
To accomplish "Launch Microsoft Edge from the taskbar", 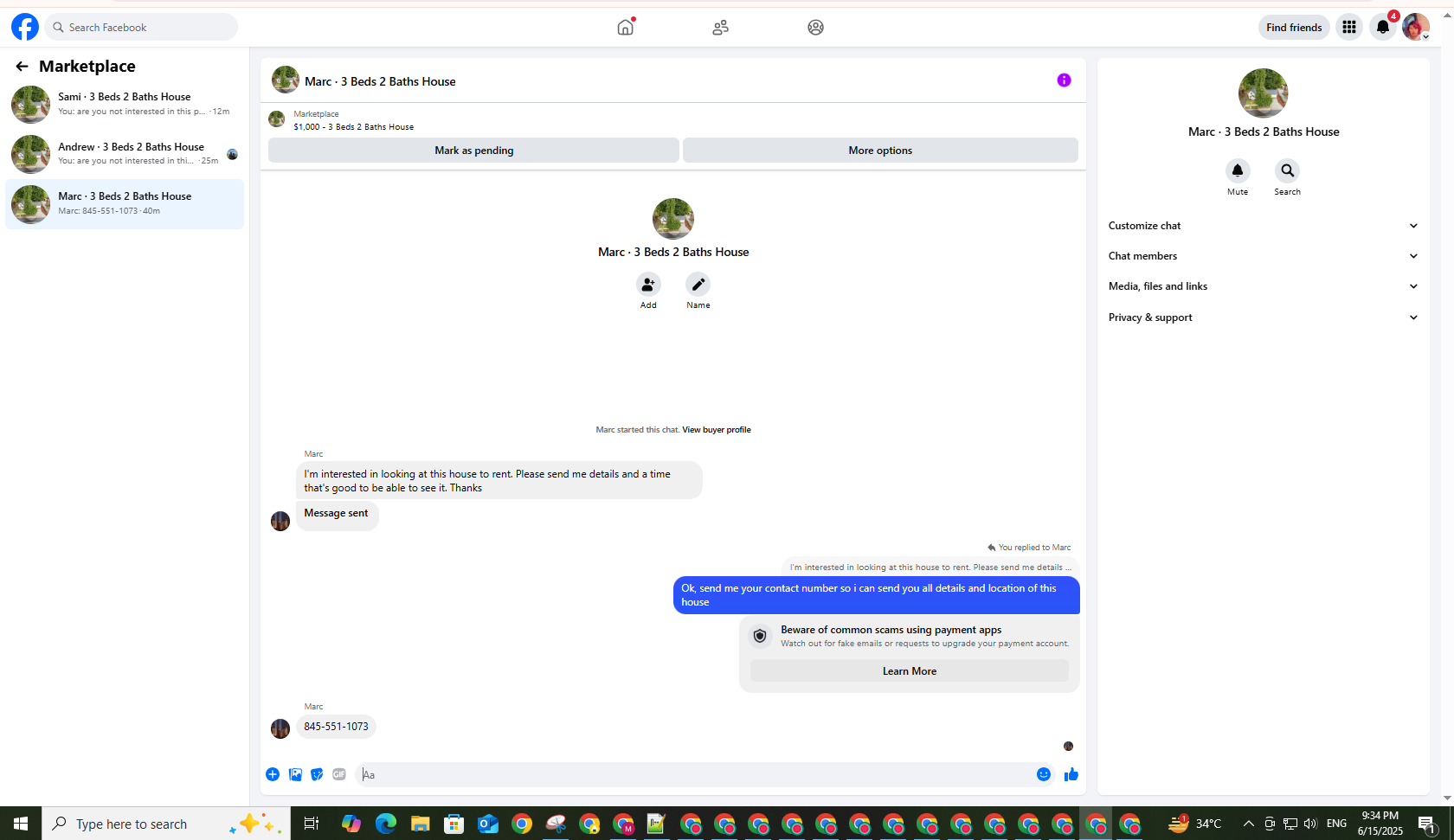I will [x=386, y=824].
